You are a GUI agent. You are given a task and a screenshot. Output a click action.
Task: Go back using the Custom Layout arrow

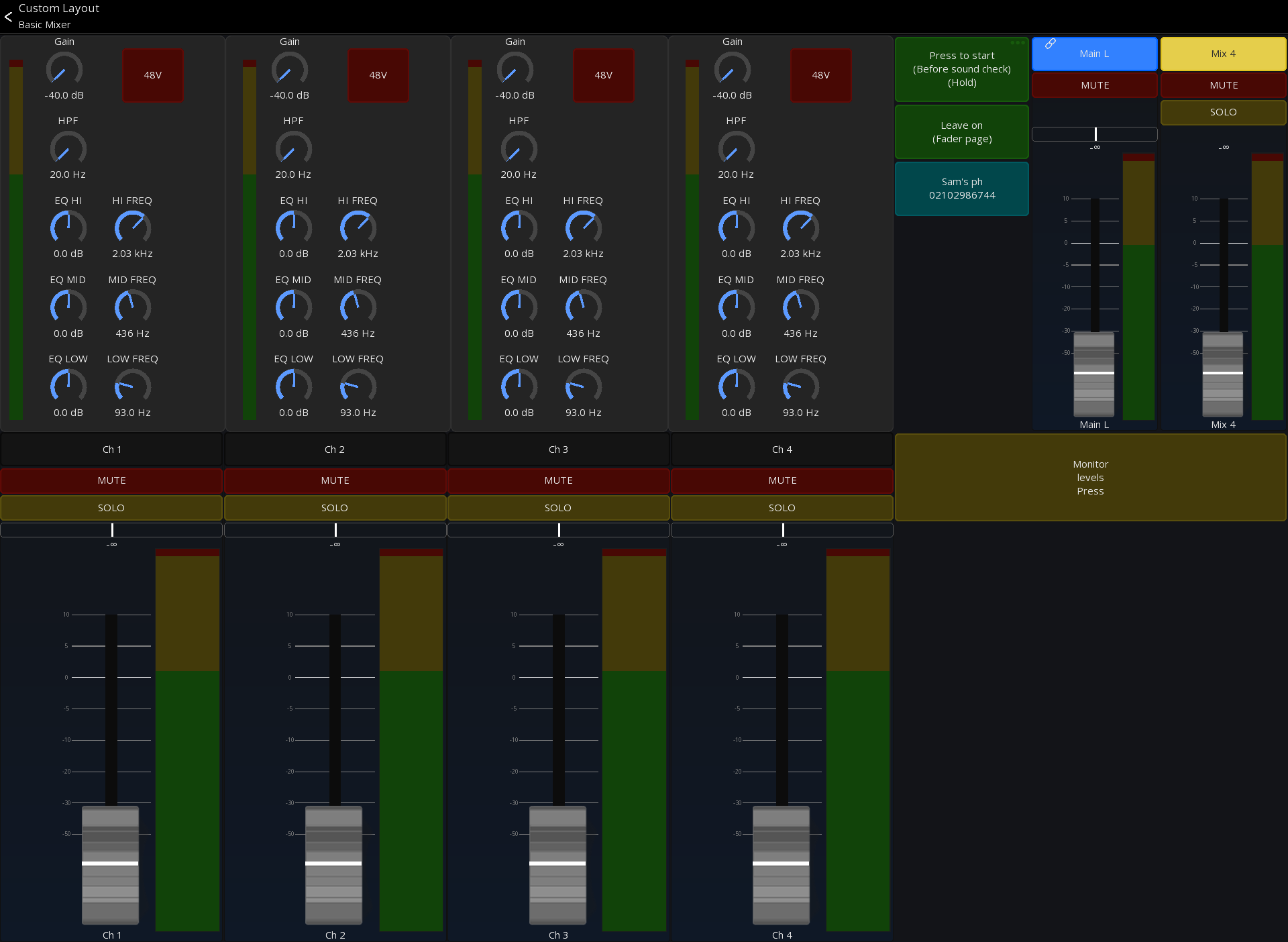point(9,17)
